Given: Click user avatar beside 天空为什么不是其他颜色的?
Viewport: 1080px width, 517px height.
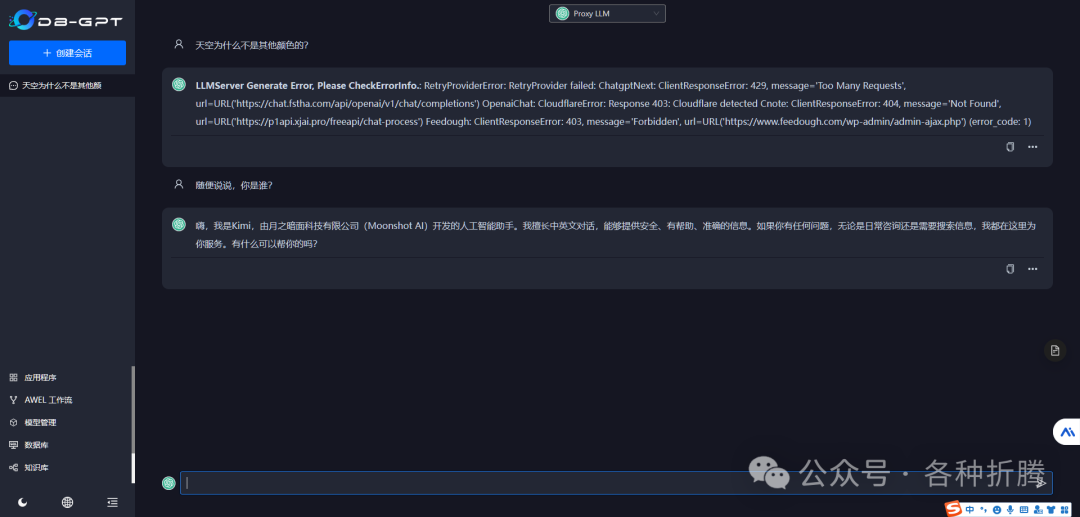Looking at the screenshot, I should tap(179, 45).
